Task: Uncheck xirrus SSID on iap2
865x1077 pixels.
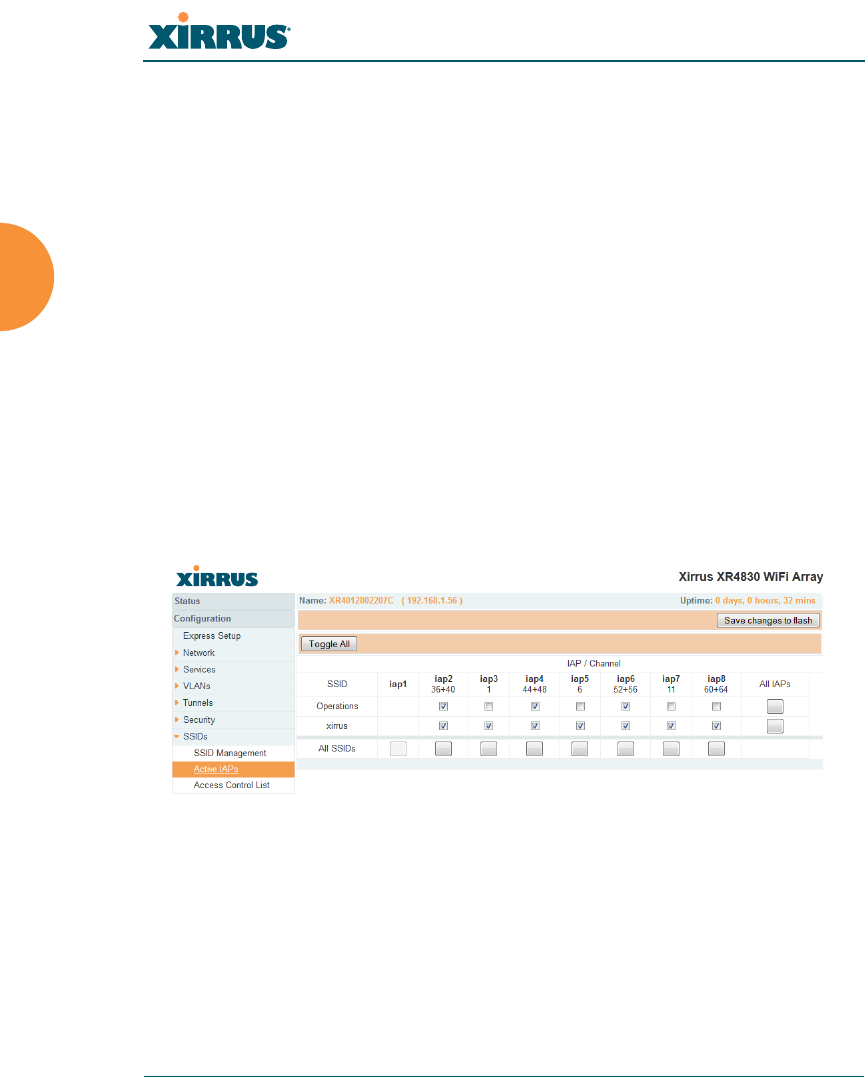Action: [x=443, y=725]
